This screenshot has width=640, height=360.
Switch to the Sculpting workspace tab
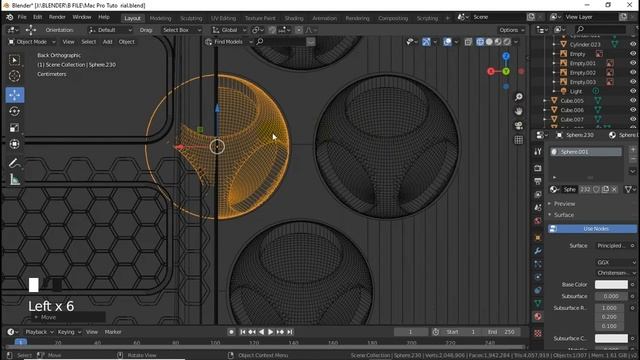pyautogui.click(x=191, y=18)
